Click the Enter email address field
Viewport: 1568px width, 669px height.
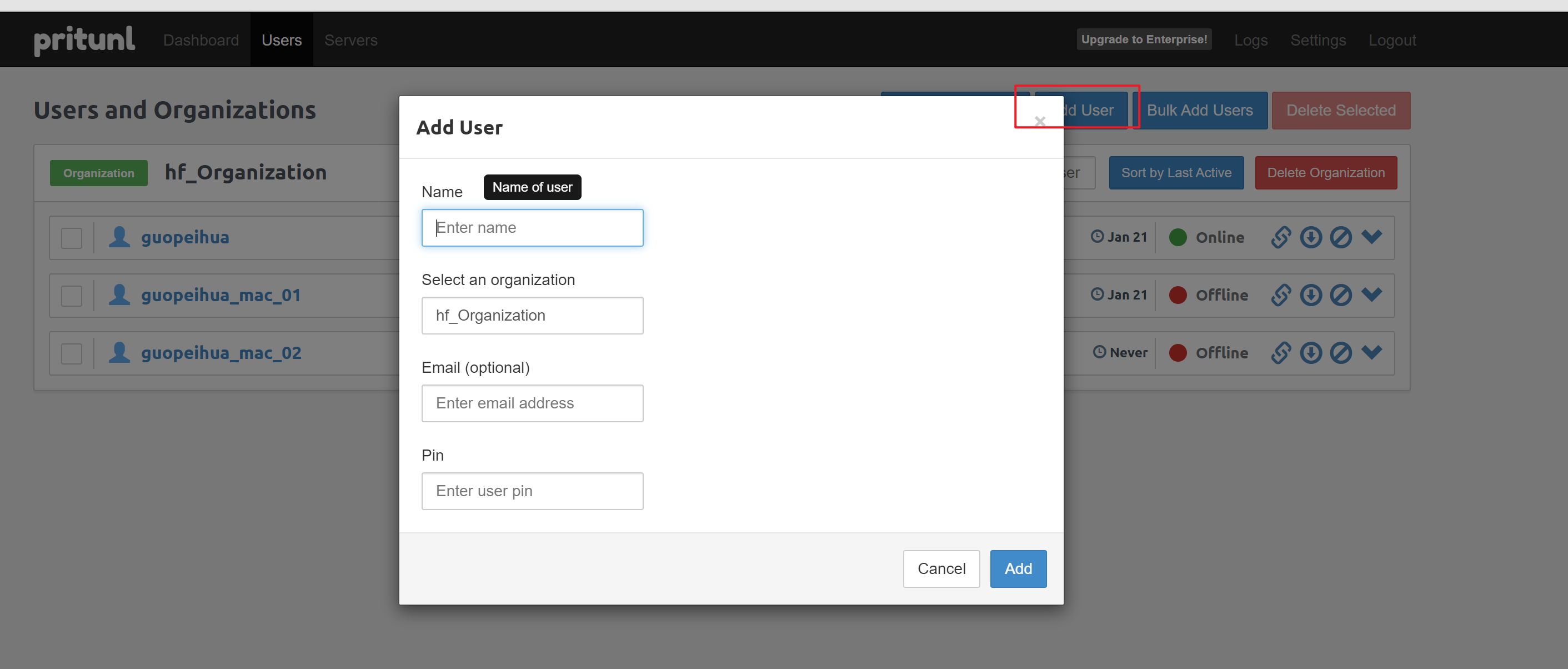tap(532, 403)
